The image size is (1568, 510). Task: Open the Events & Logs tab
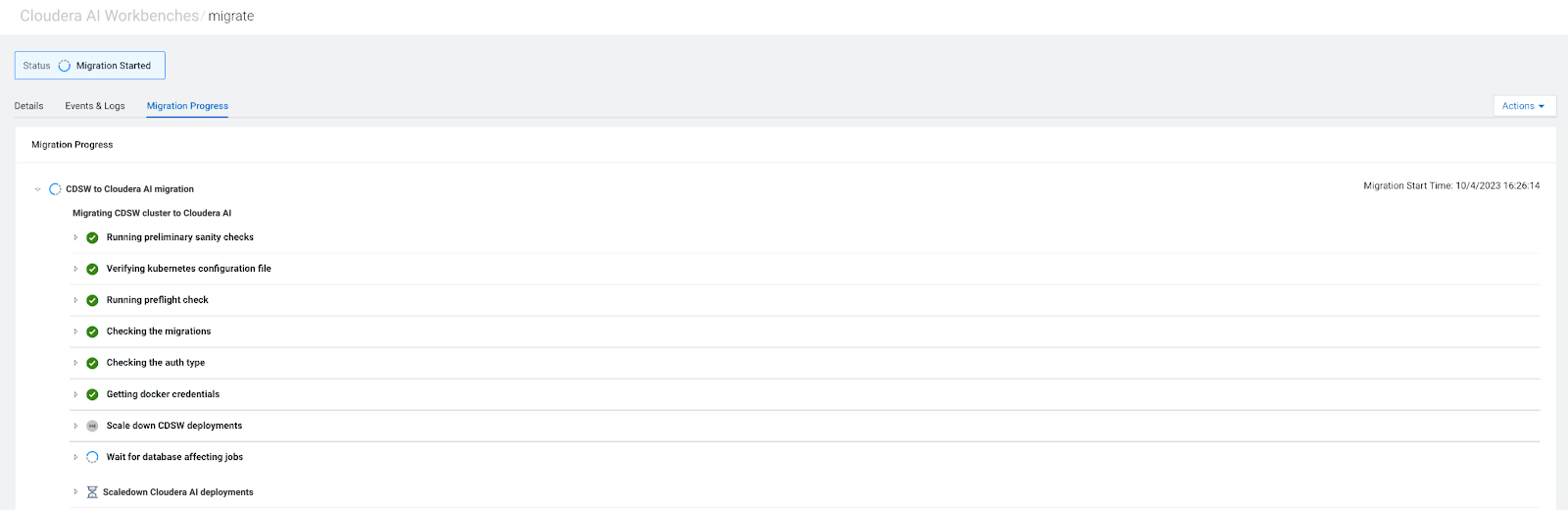(95, 106)
